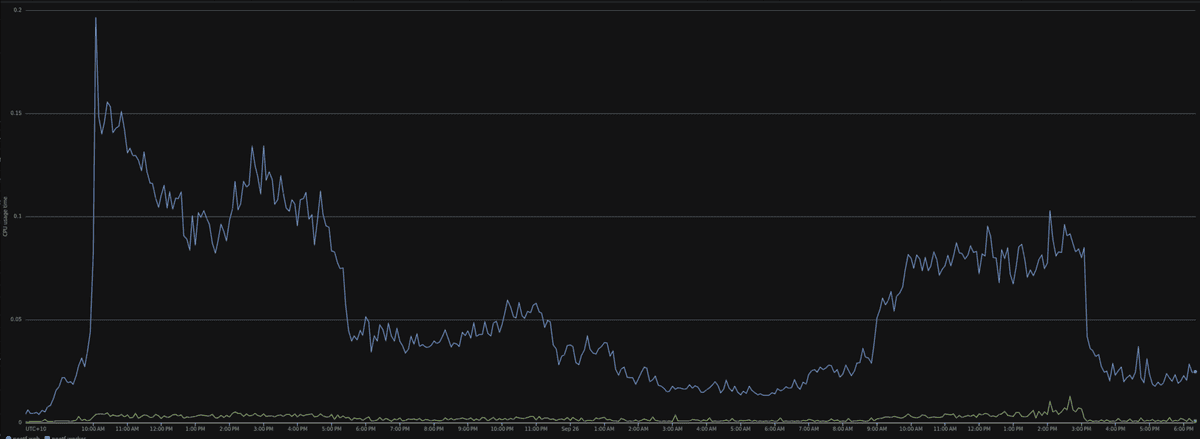Click the 8:00 PM time axis label
This screenshot has height=439, width=1200.
tap(433, 428)
